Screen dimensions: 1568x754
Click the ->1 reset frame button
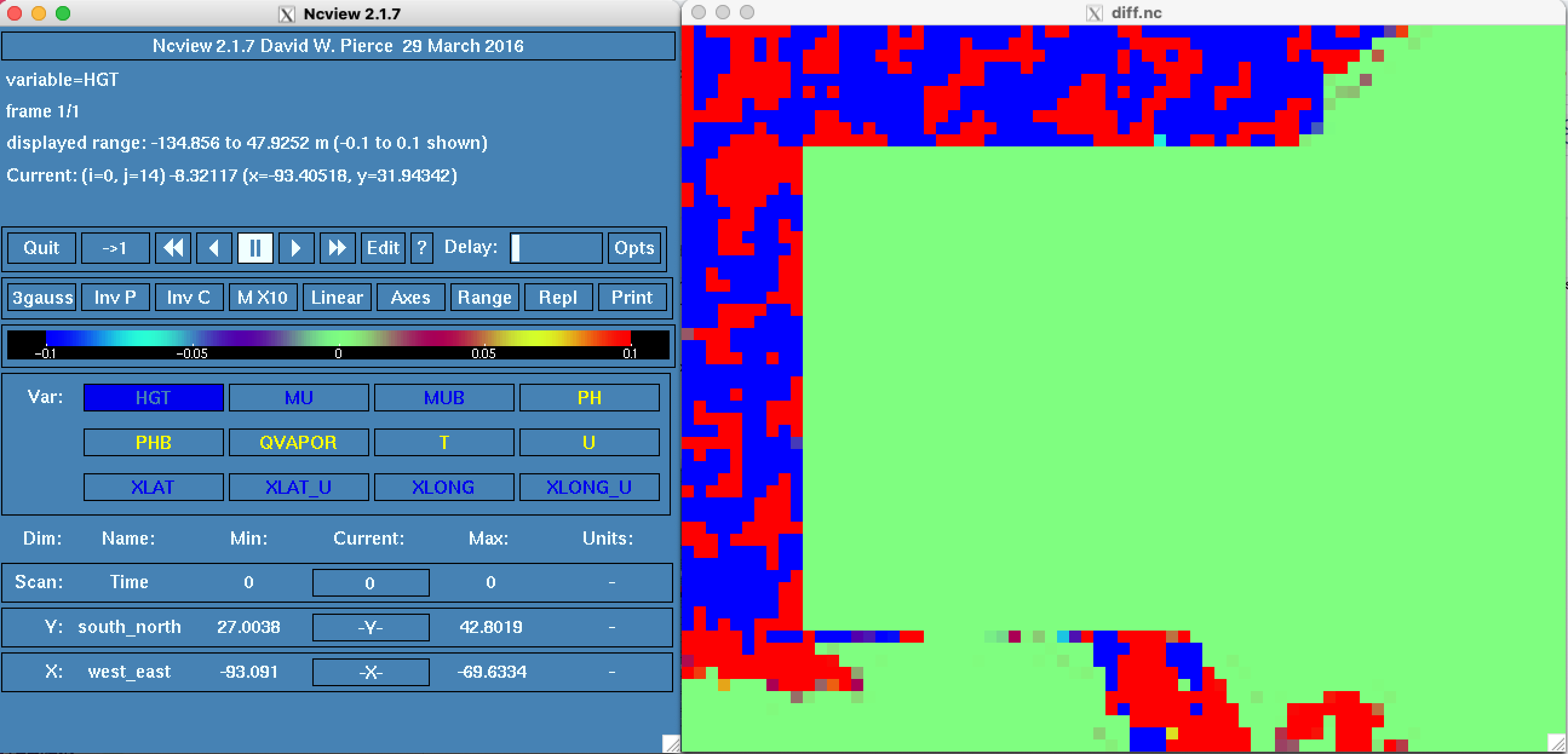(115, 248)
